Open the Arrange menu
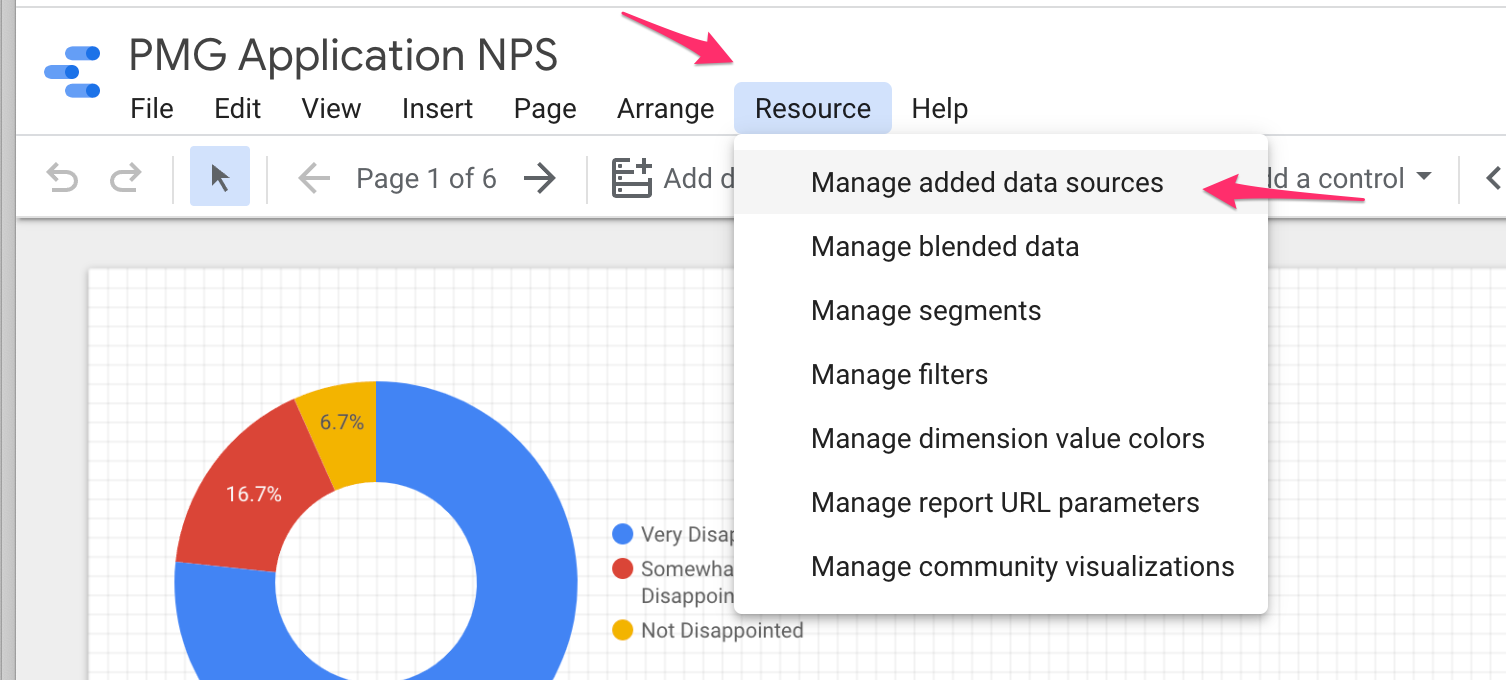 click(665, 108)
